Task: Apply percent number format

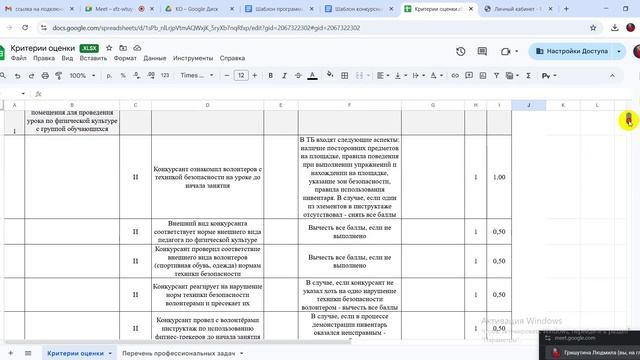Action: coord(123,76)
